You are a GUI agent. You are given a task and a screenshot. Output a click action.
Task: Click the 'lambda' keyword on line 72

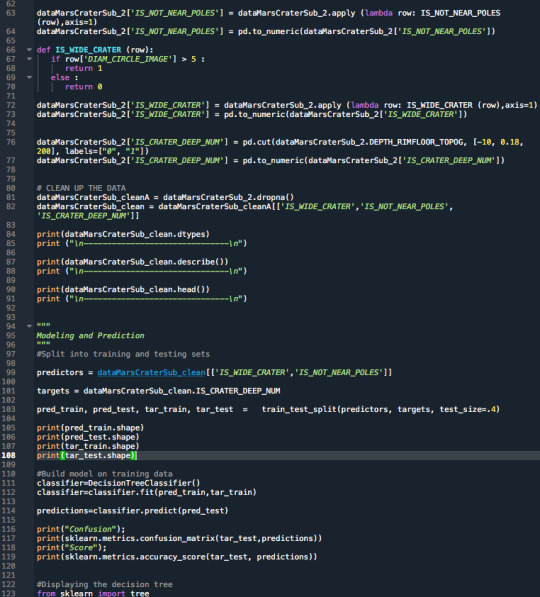click(365, 105)
